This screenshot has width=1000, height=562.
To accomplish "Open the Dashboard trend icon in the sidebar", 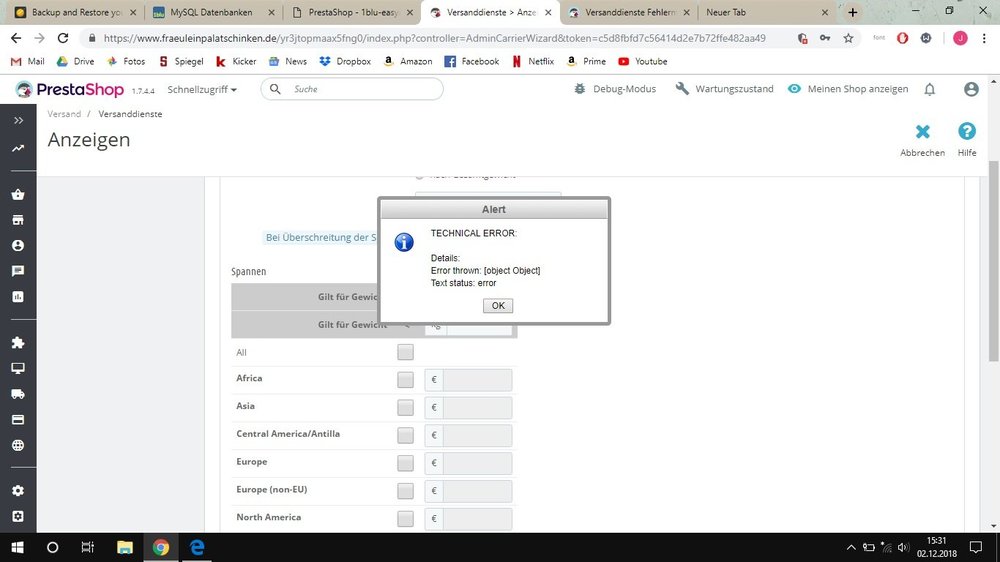I will [18, 148].
